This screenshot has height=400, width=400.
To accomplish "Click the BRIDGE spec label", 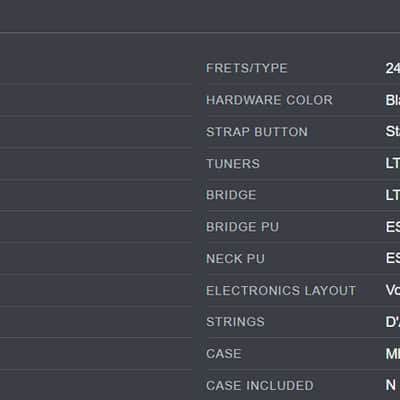I will tap(231, 195).
